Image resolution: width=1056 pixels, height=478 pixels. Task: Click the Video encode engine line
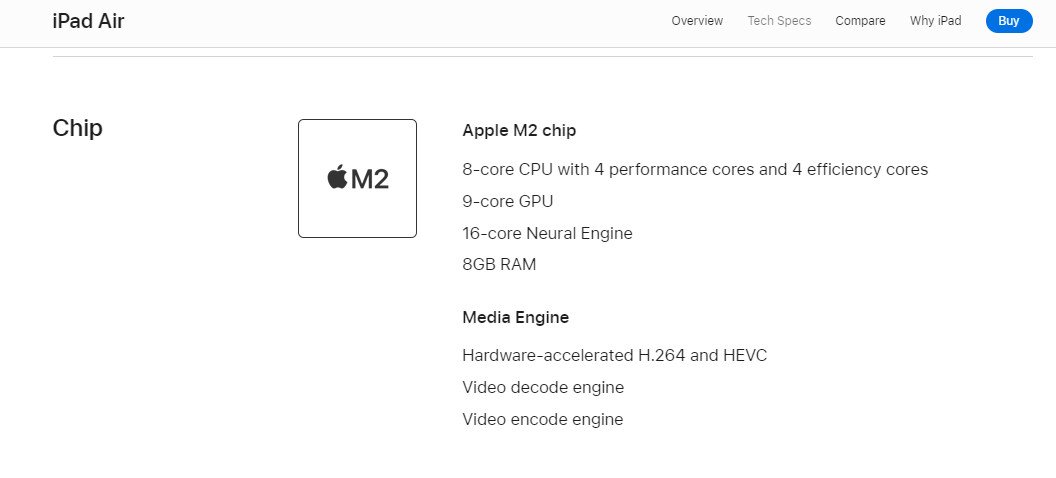[x=543, y=419]
